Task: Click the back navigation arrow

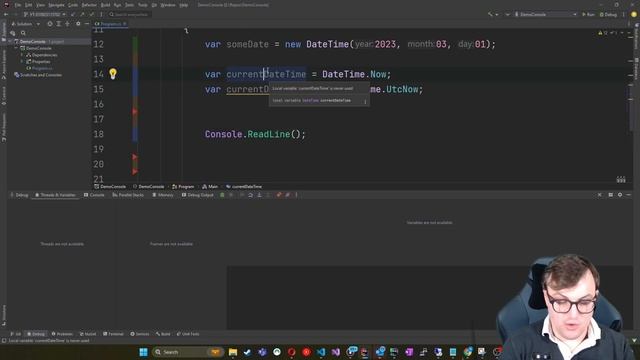Action: click(x=6, y=14)
